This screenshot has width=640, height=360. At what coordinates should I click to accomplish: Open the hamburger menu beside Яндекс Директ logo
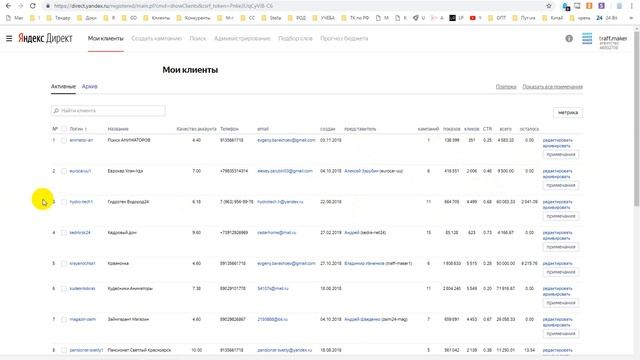click(x=9, y=38)
